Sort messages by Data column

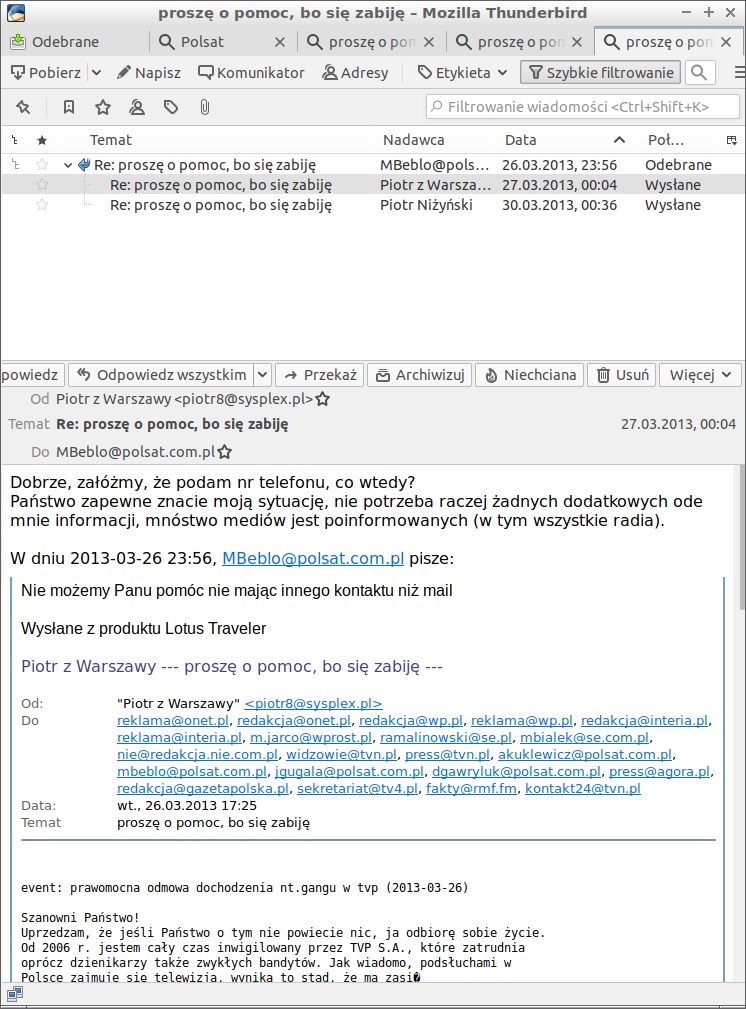click(x=520, y=140)
